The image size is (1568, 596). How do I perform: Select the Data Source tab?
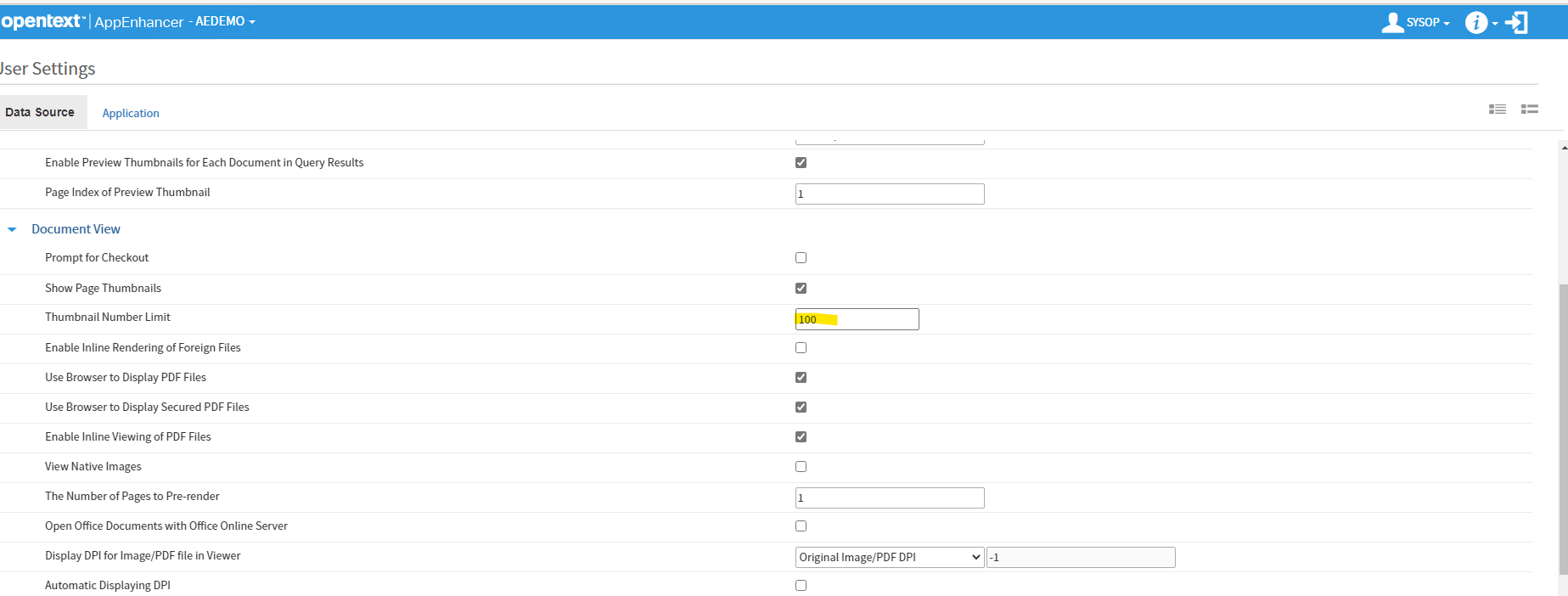40,112
